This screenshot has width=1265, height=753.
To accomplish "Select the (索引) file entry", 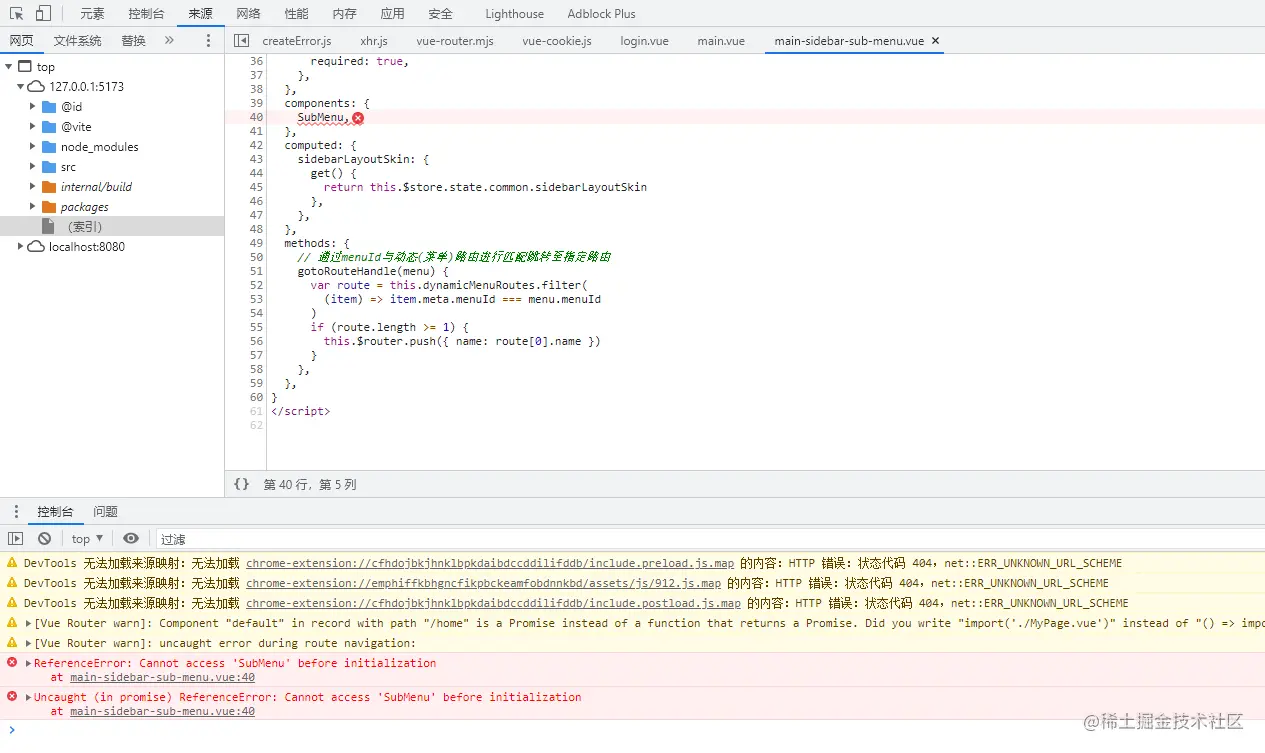I will (112, 227).
